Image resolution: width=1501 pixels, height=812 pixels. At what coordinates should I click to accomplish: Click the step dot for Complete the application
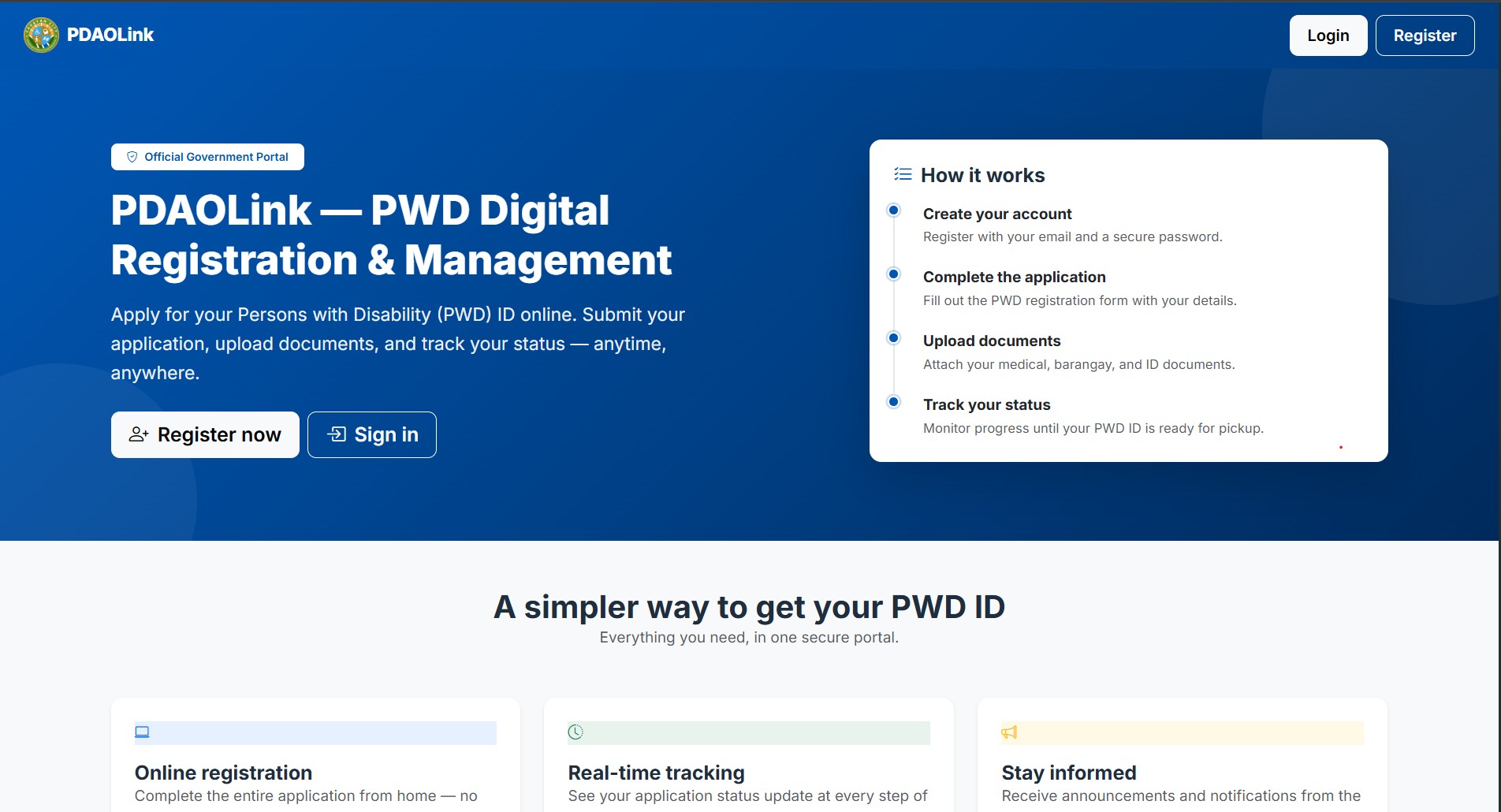[x=893, y=274]
